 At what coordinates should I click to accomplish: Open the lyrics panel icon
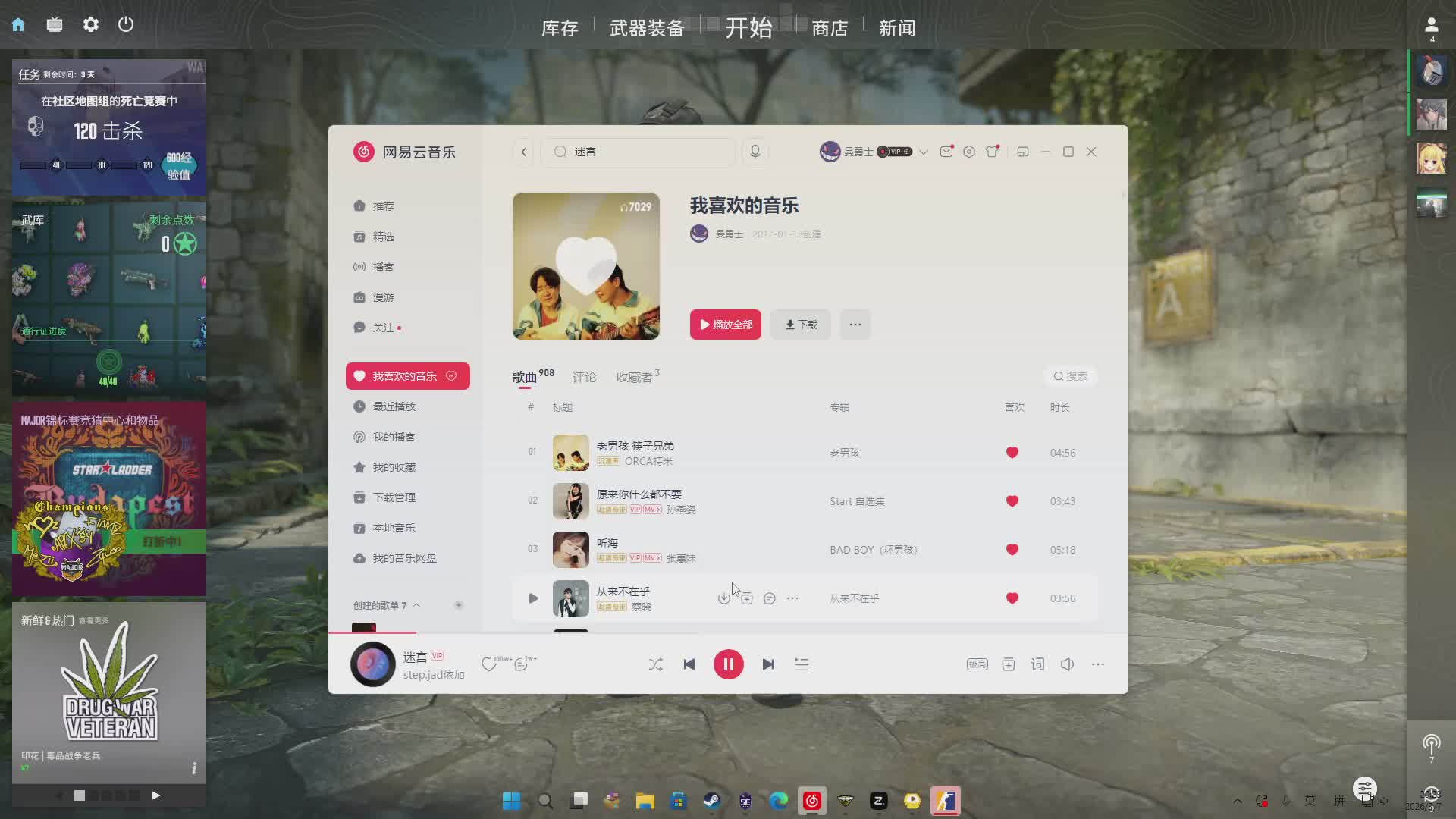point(1037,664)
